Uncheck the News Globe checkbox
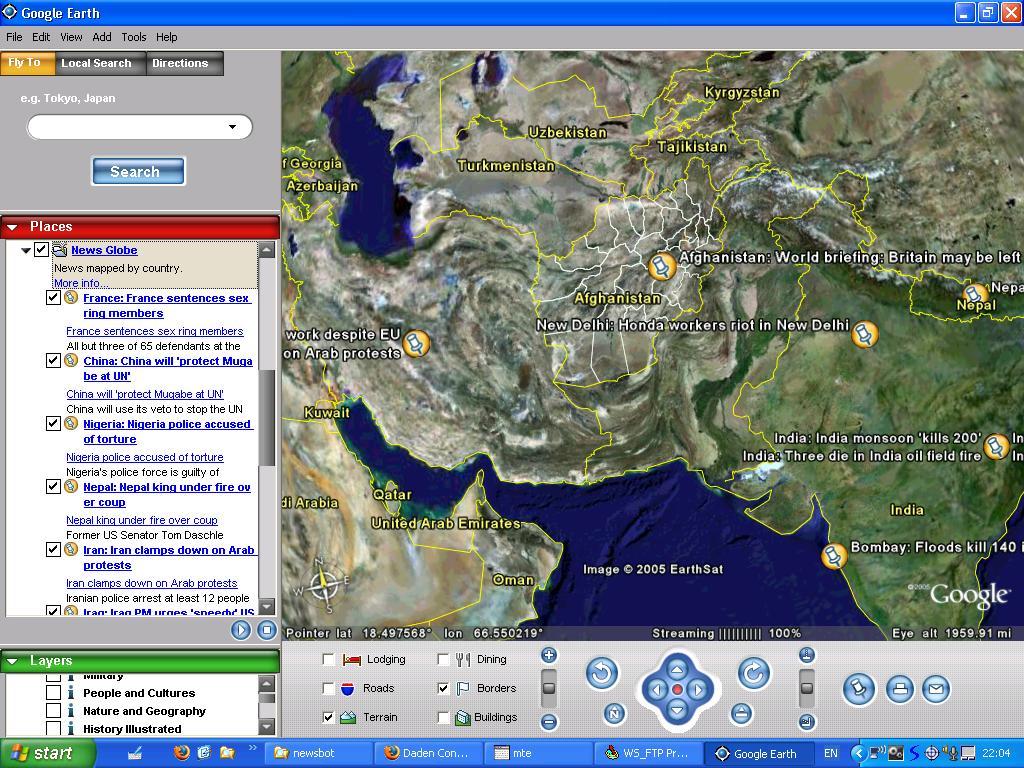1024x768 pixels. pyautogui.click(x=41, y=249)
